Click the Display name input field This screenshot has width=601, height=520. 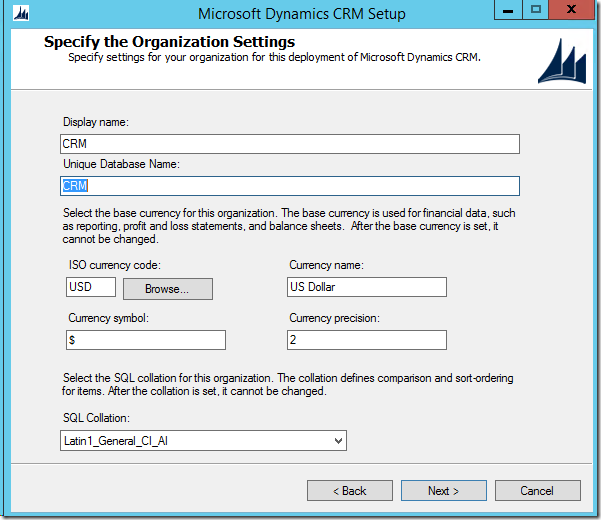(x=290, y=144)
